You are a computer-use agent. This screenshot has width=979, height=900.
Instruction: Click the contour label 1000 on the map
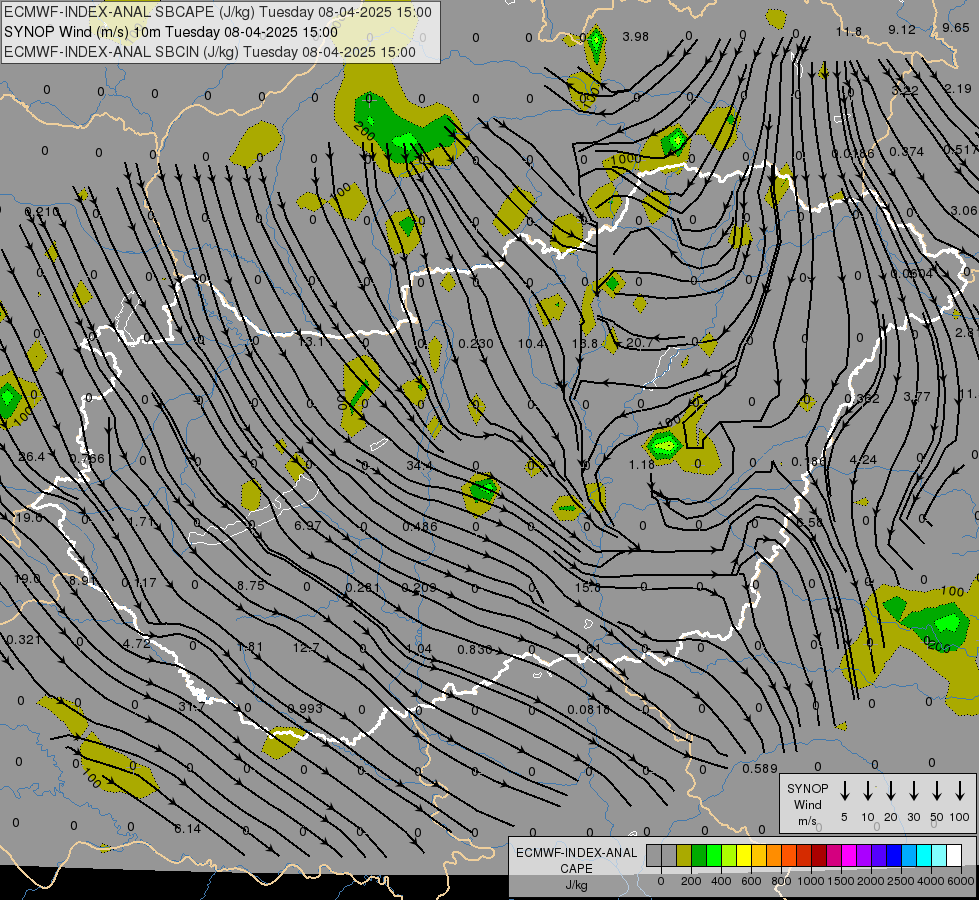click(626, 159)
